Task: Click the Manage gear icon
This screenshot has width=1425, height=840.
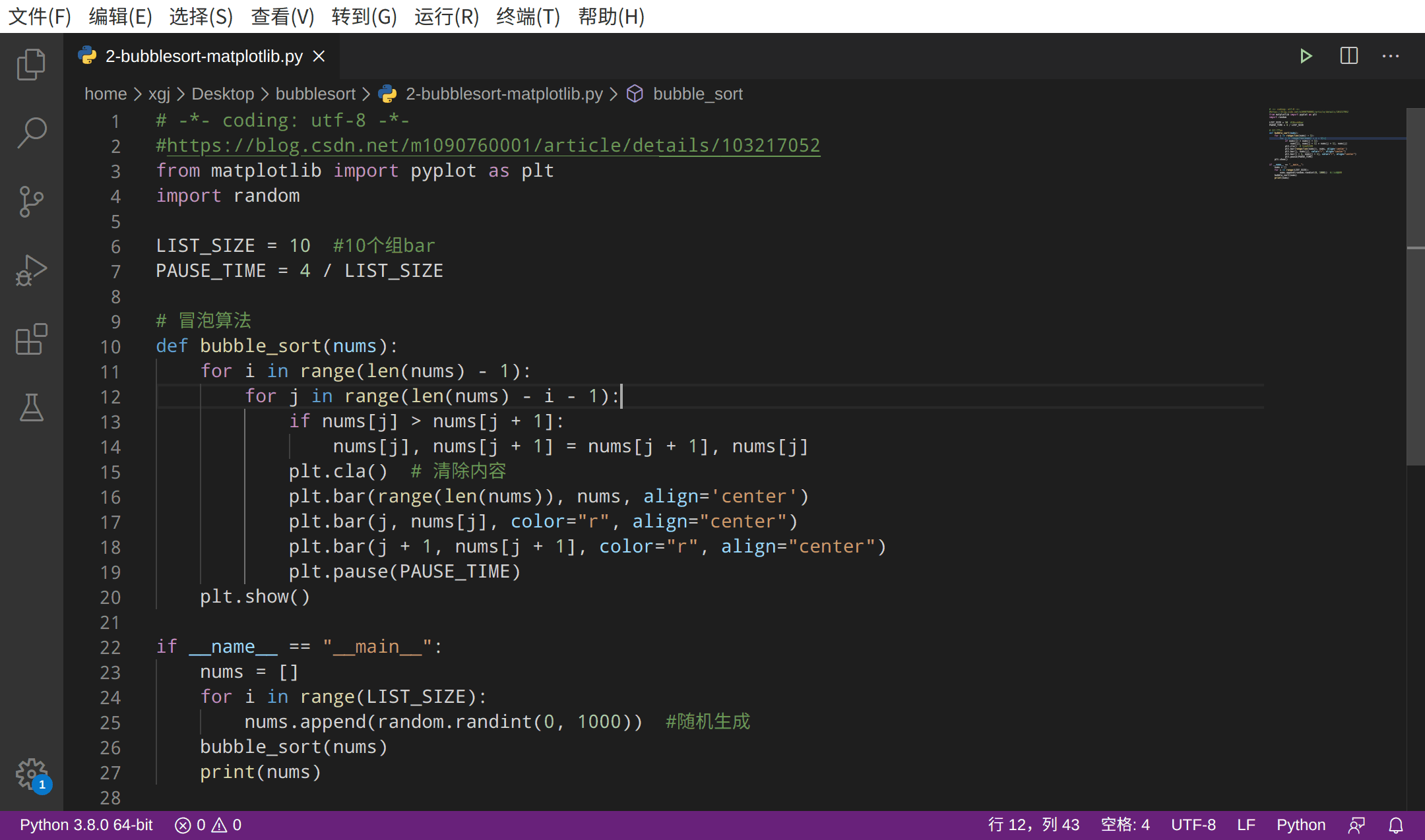Action: pyautogui.click(x=31, y=773)
